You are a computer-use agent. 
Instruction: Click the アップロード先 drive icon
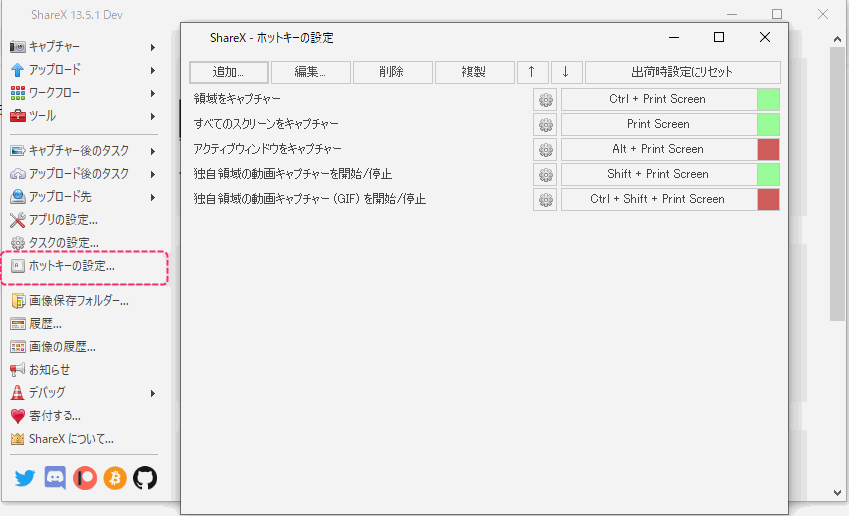pos(17,197)
